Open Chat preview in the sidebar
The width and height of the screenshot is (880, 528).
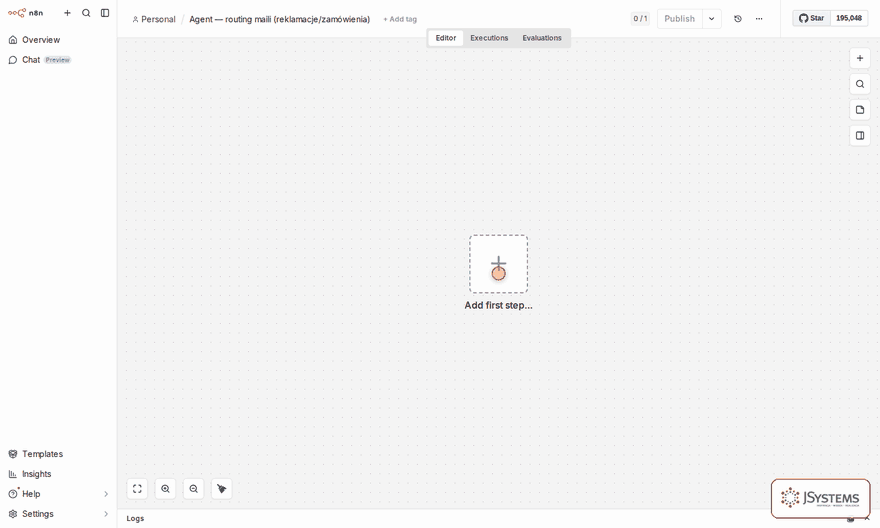[58, 60]
